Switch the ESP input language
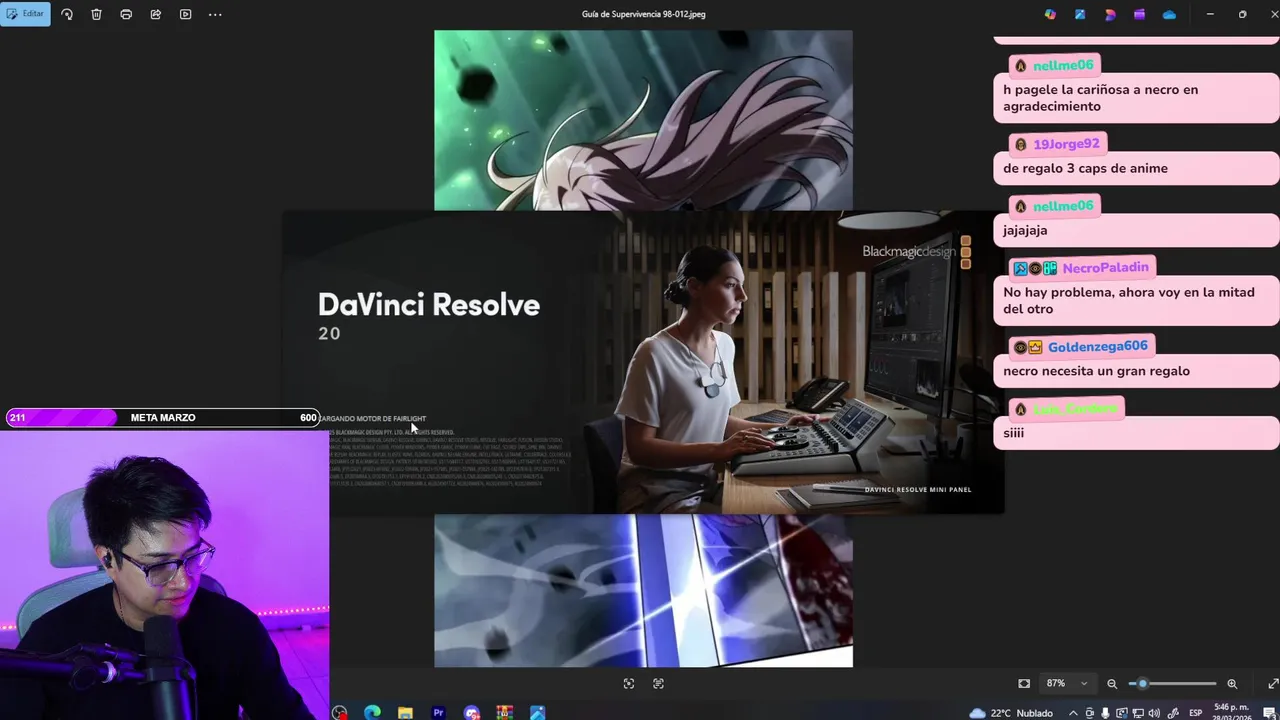 [x=1195, y=713]
